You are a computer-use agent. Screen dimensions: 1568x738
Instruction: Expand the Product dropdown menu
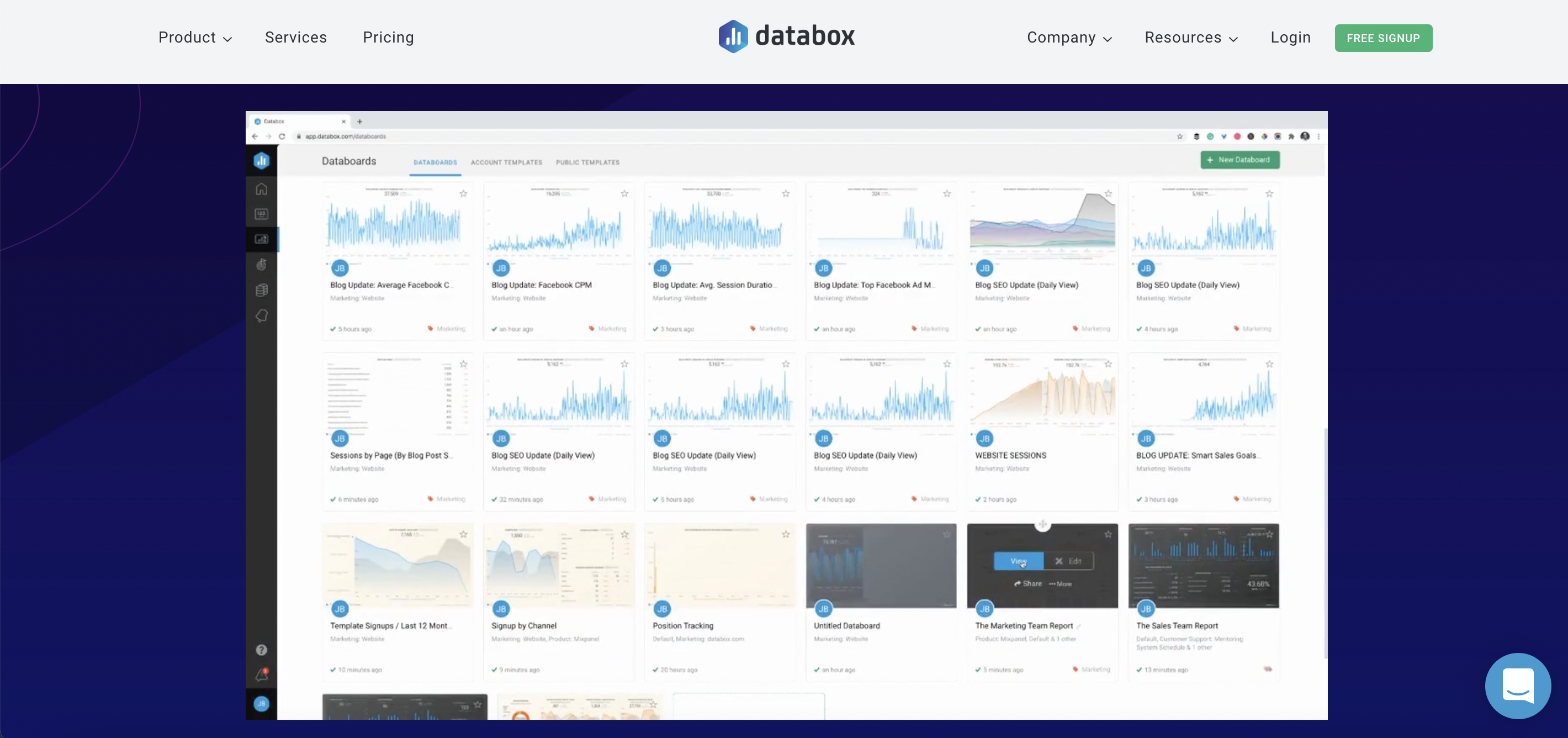[195, 38]
